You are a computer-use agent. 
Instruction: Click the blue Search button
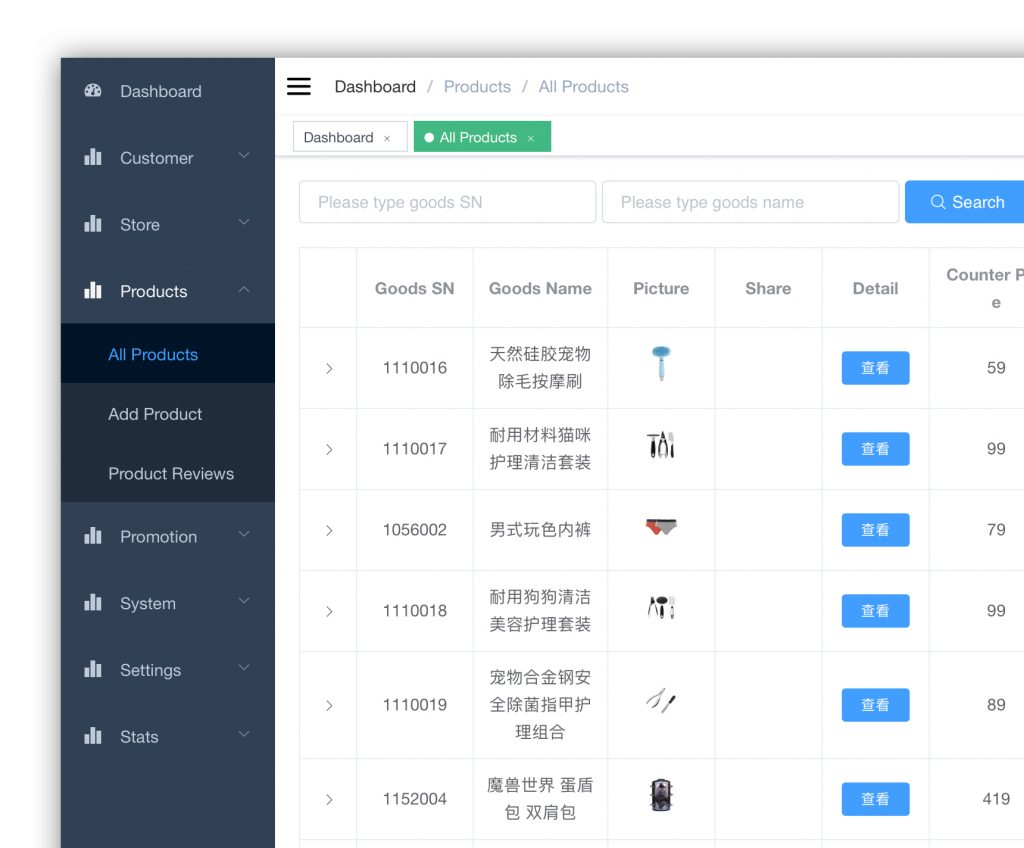[965, 202]
